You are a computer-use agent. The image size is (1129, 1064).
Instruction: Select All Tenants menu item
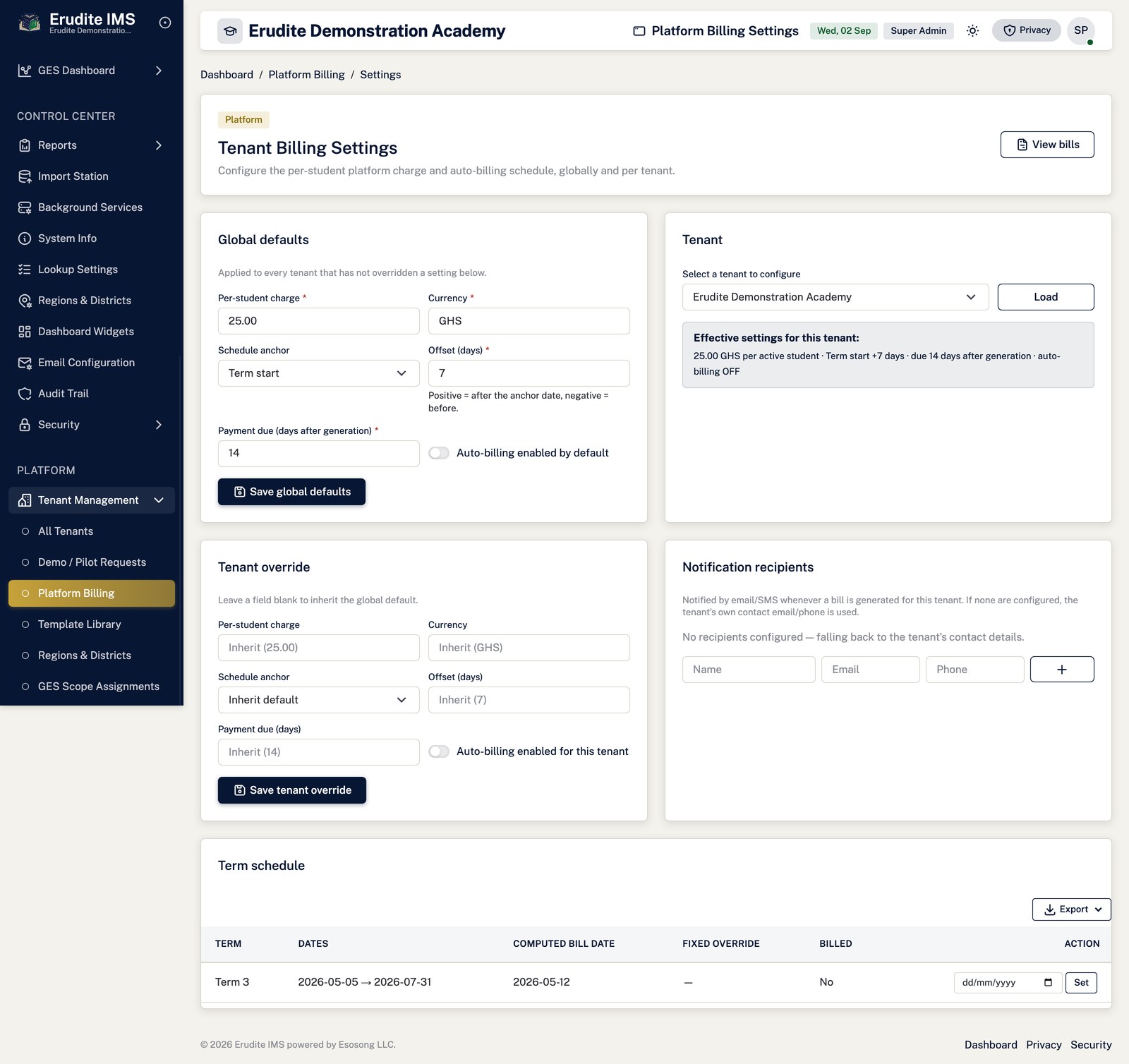tap(92, 531)
